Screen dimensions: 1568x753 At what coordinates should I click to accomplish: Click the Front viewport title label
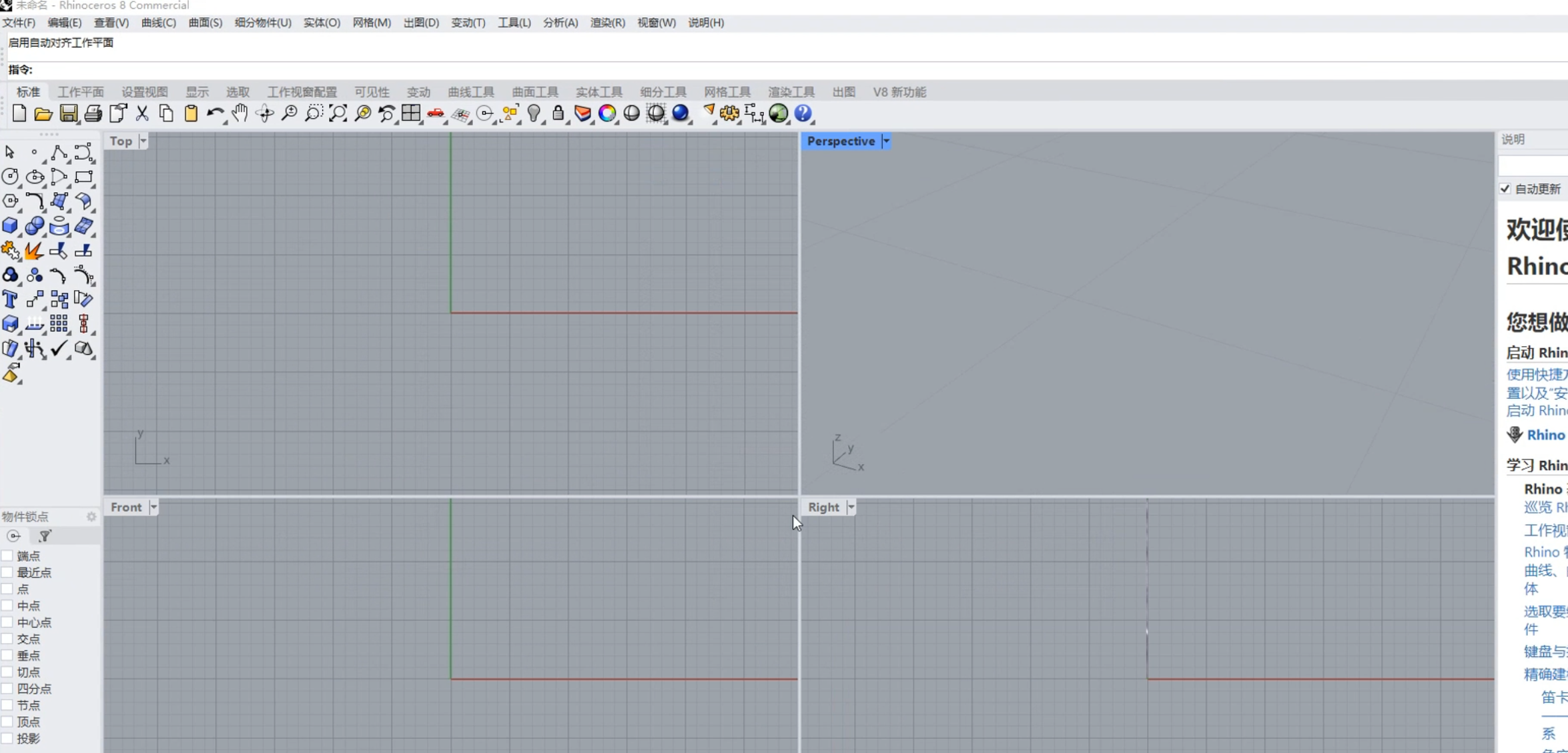tap(126, 508)
